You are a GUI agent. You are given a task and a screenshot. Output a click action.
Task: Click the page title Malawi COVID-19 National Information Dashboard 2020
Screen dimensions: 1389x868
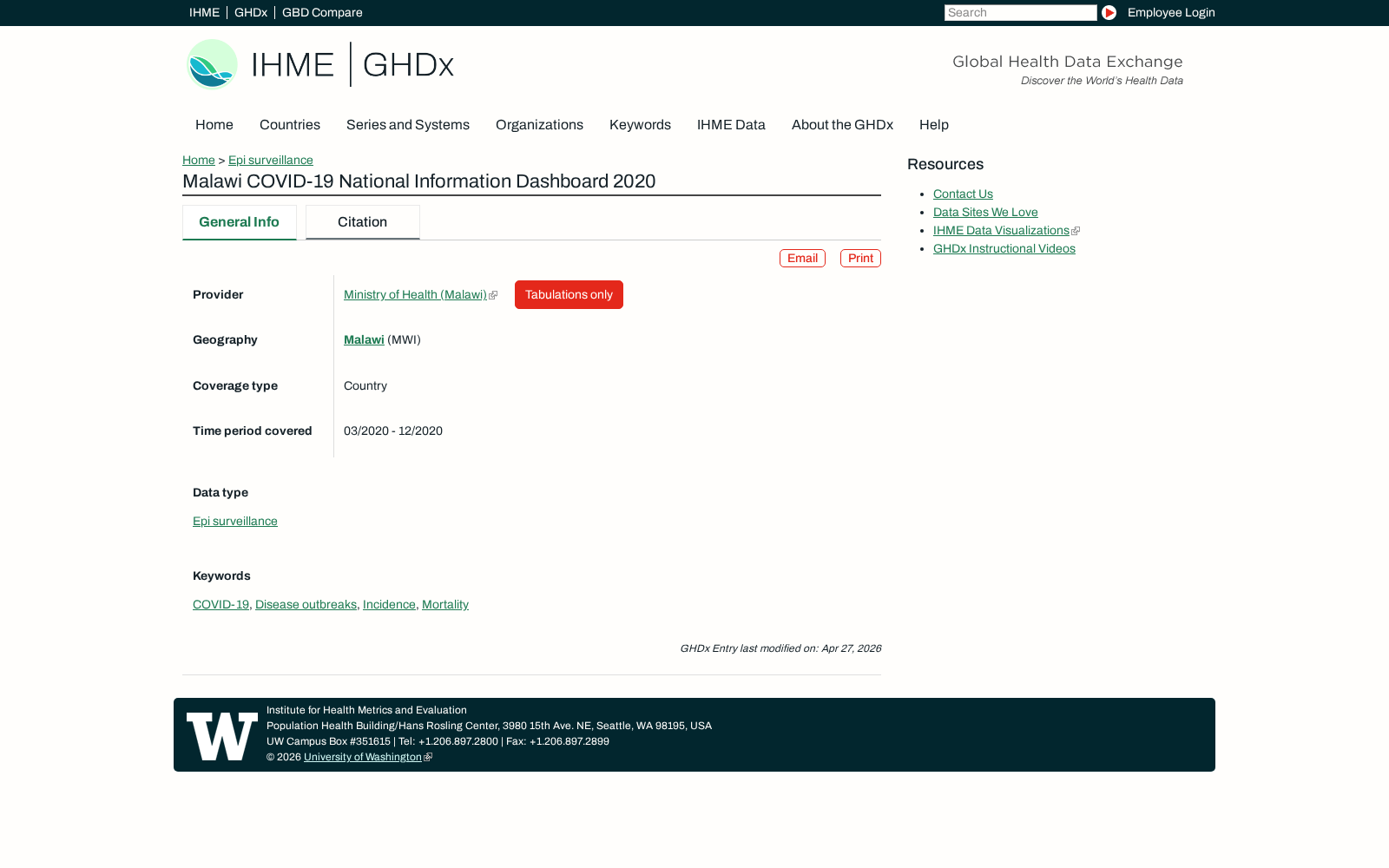pyautogui.click(x=419, y=181)
